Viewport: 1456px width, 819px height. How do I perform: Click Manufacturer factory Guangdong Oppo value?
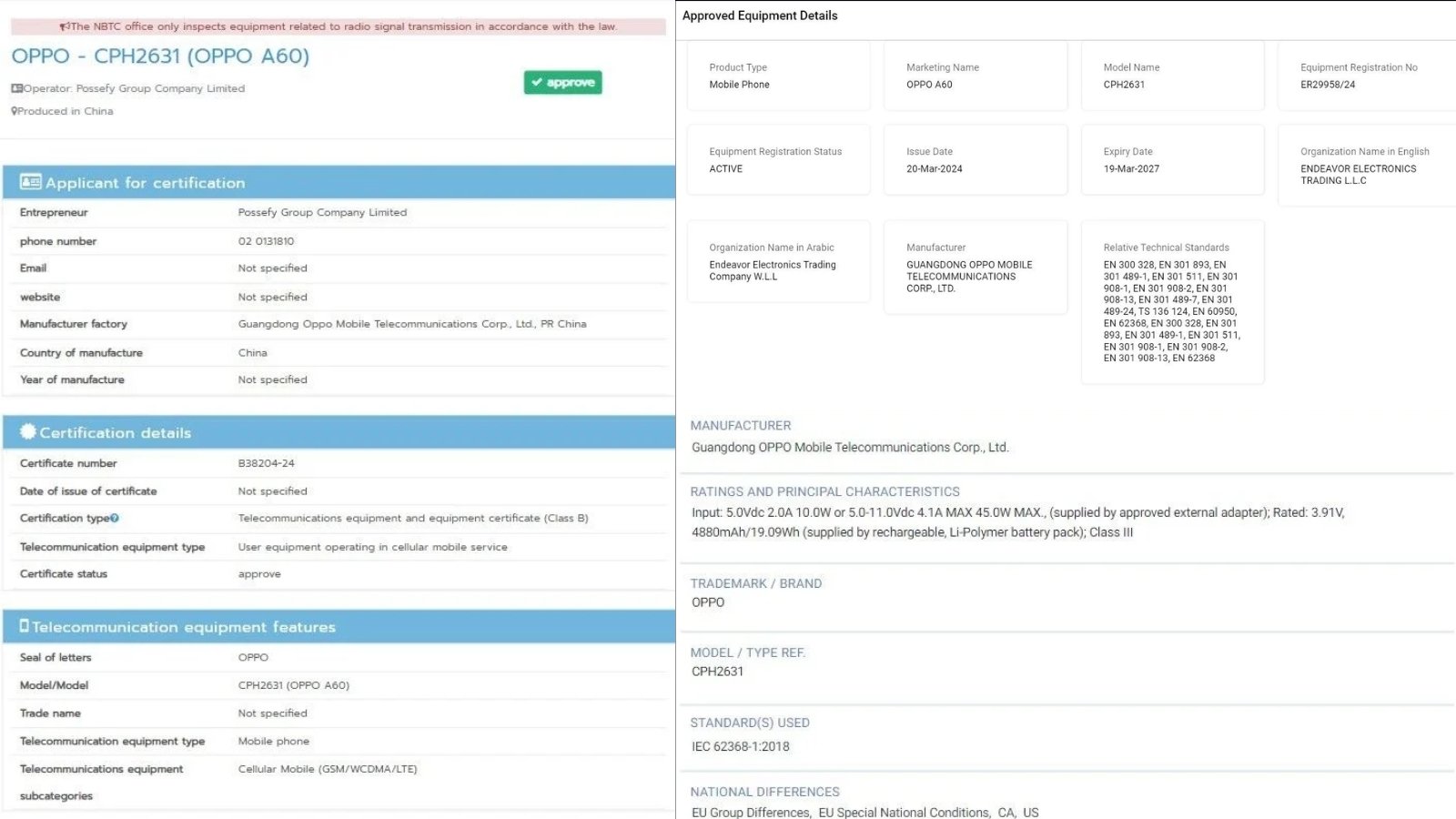click(412, 324)
